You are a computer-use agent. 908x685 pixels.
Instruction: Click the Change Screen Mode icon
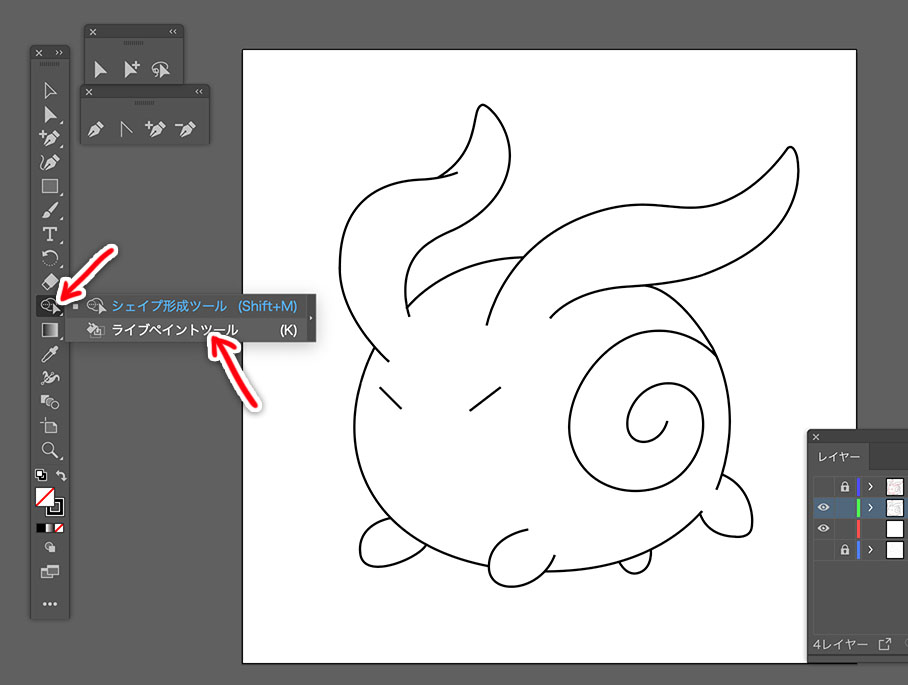pyautogui.click(x=50, y=572)
